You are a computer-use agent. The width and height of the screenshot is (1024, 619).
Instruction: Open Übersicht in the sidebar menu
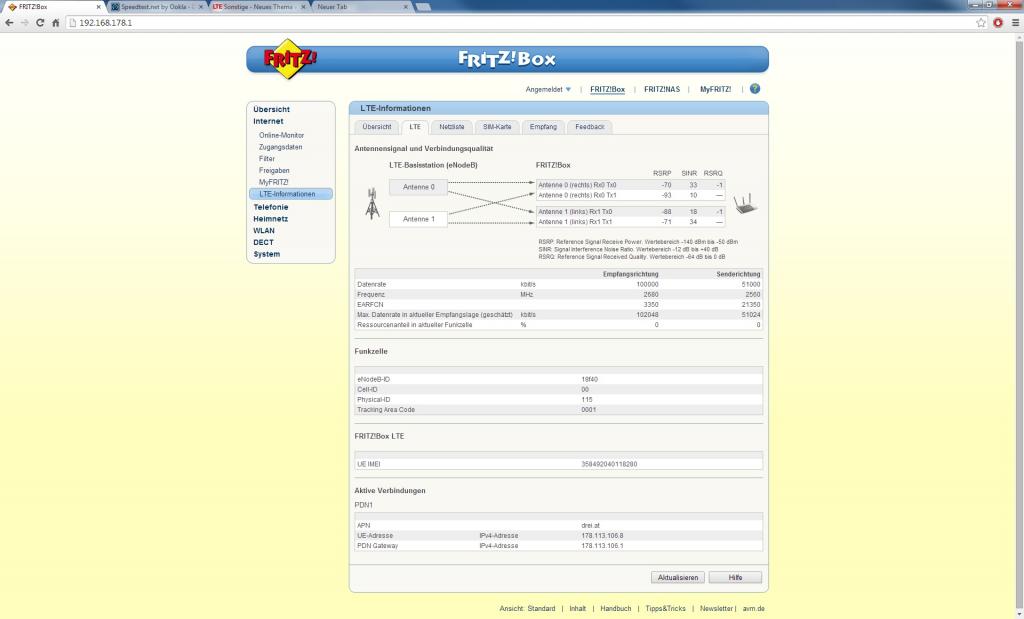click(x=272, y=110)
